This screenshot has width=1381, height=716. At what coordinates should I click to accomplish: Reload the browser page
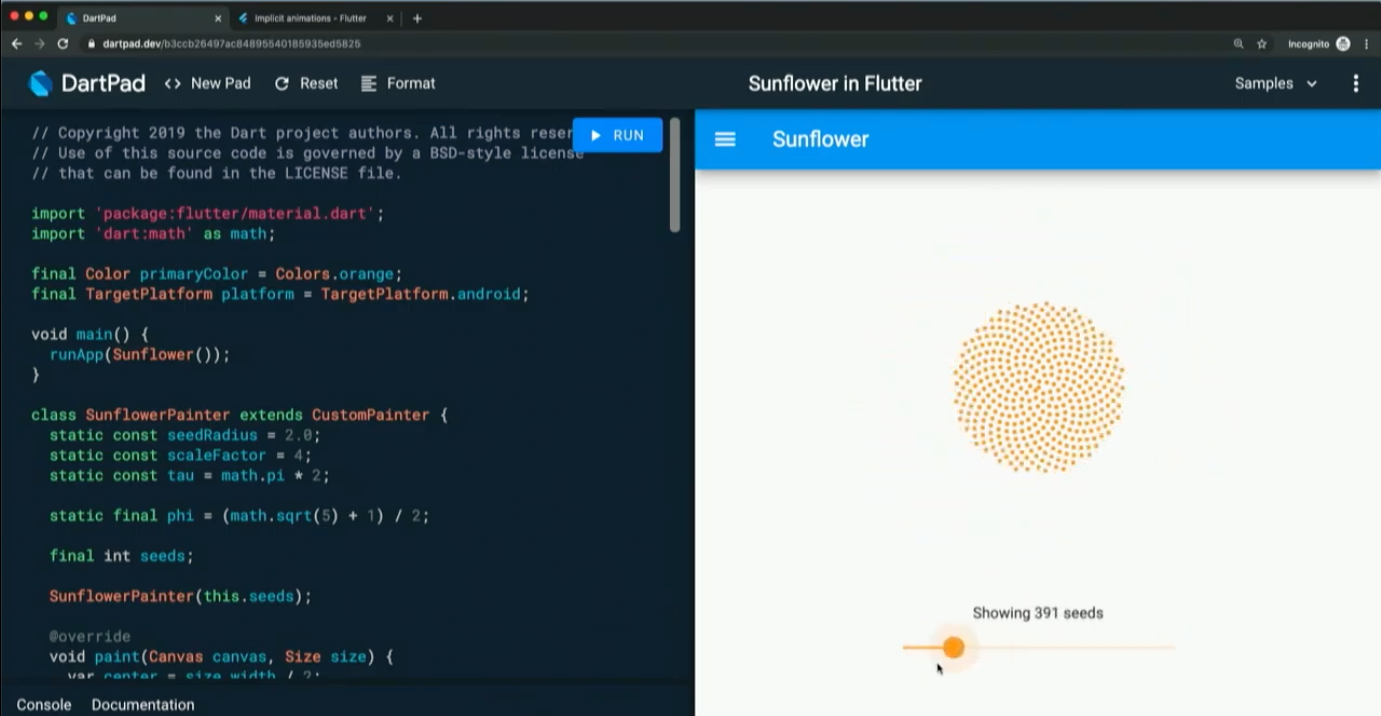[x=63, y=44]
